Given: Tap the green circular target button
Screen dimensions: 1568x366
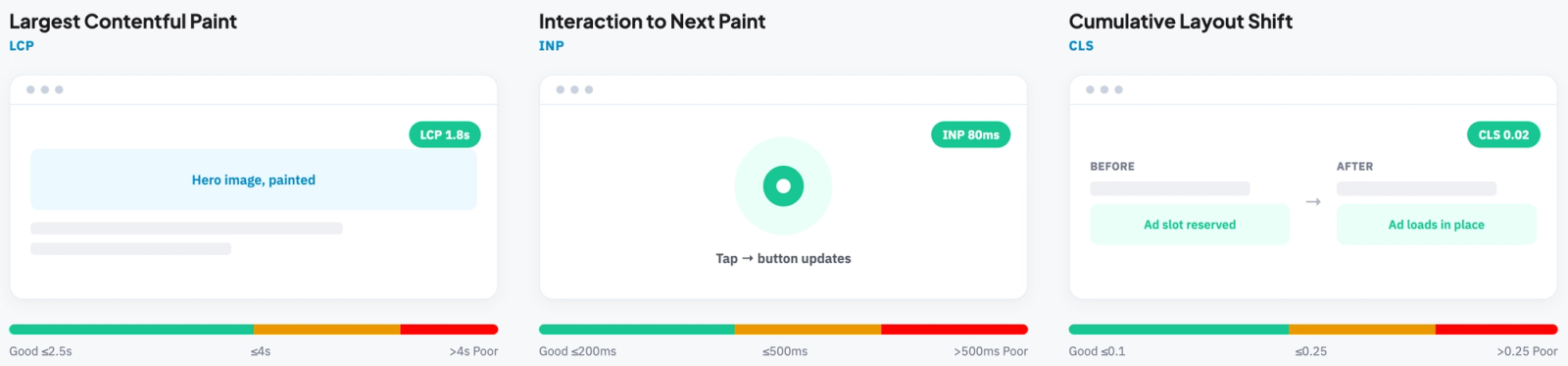Looking at the screenshot, I should pos(783,185).
